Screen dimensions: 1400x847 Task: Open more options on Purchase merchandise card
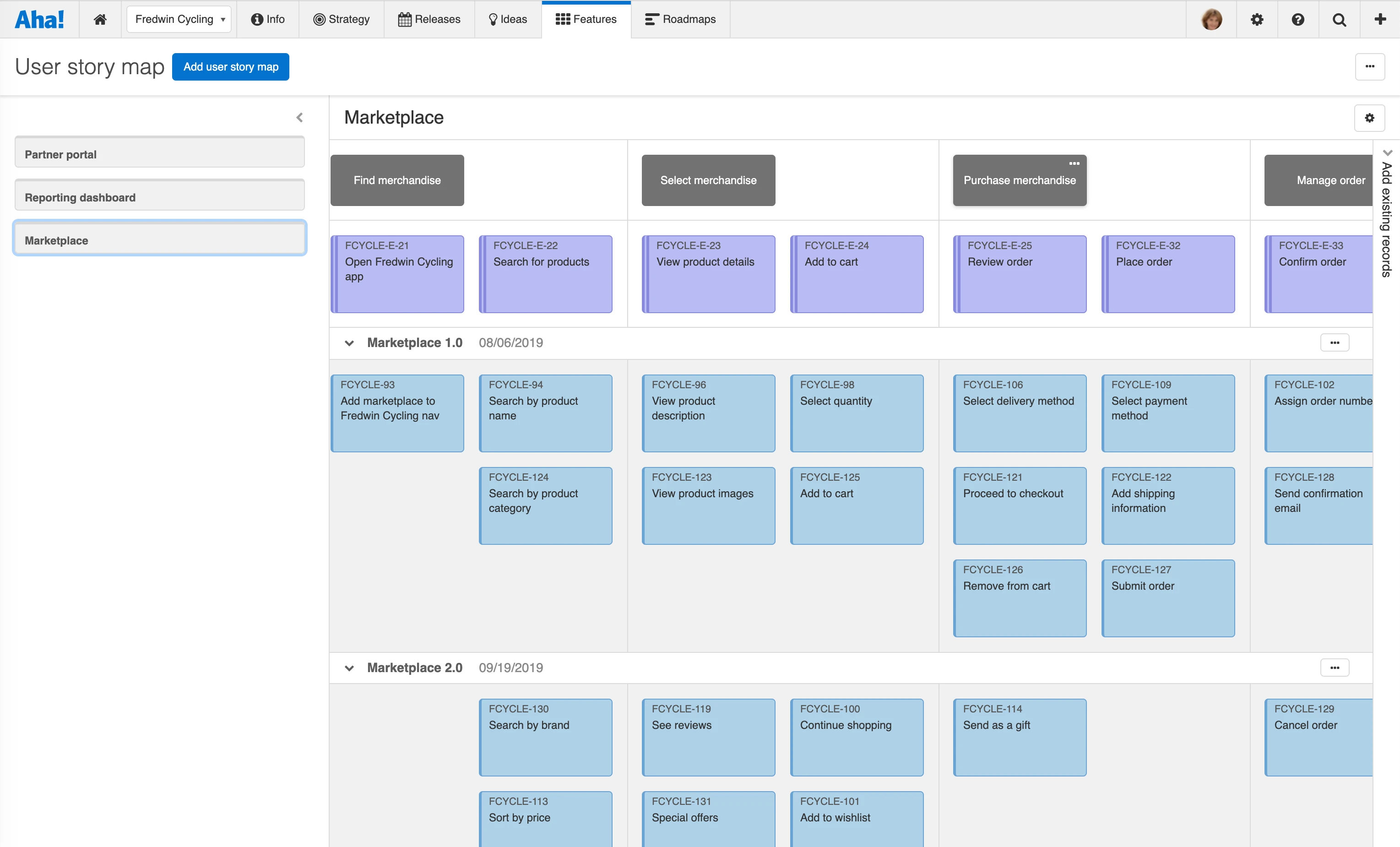click(1074, 163)
